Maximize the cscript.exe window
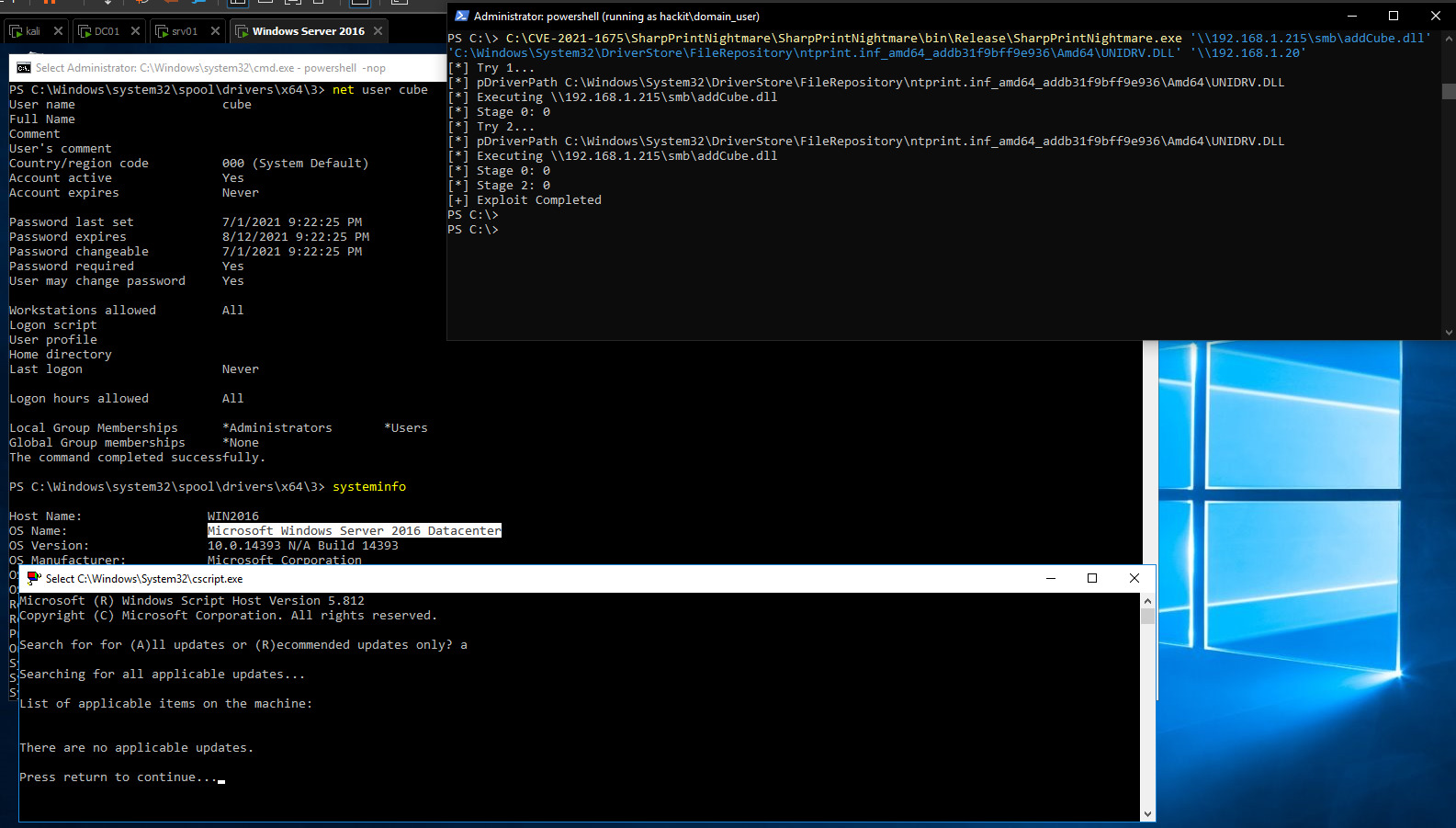The height and width of the screenshot is (828, 1456). tap(1092, 578)
